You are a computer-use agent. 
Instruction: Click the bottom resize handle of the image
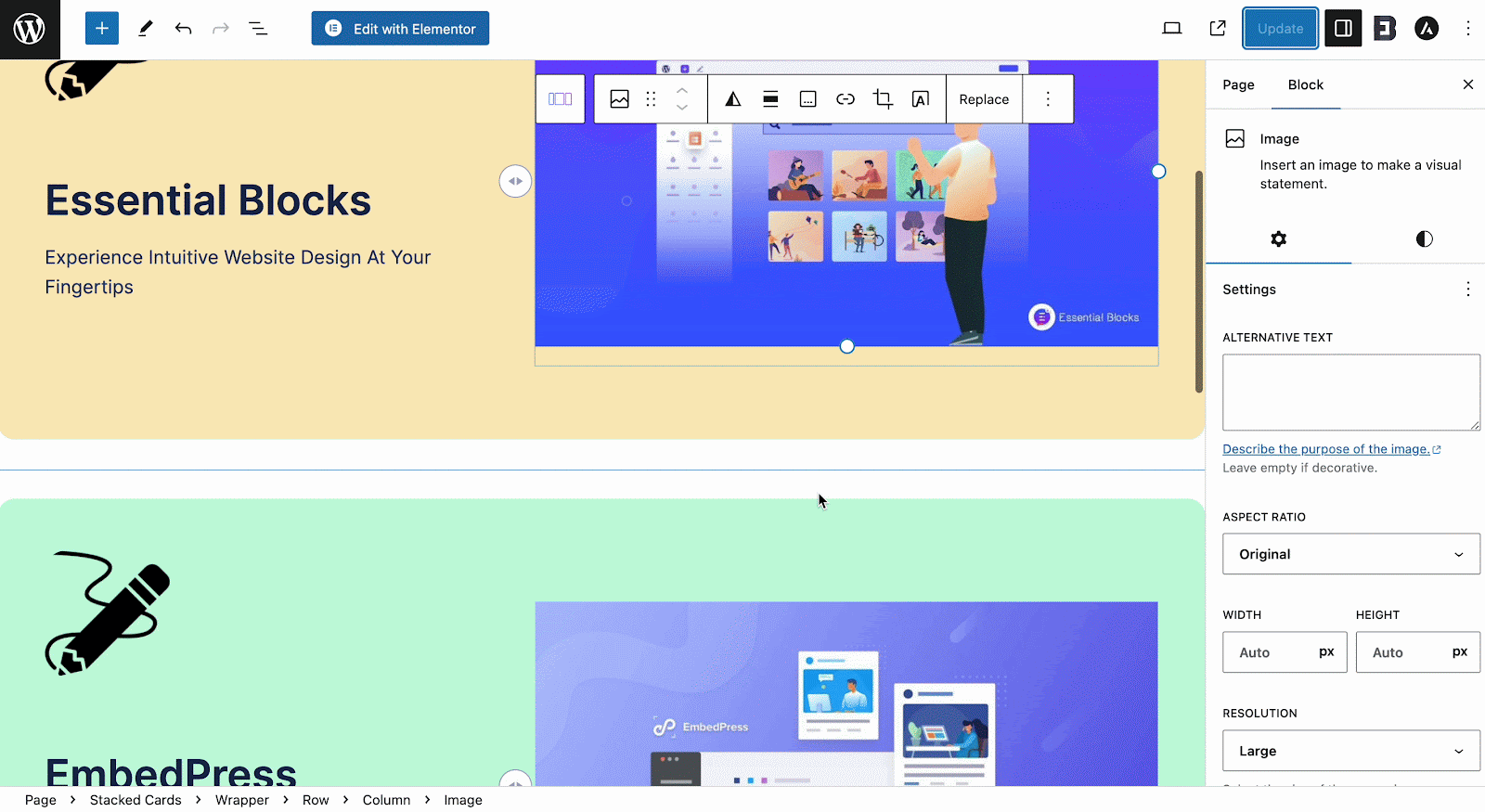(846, 346)
